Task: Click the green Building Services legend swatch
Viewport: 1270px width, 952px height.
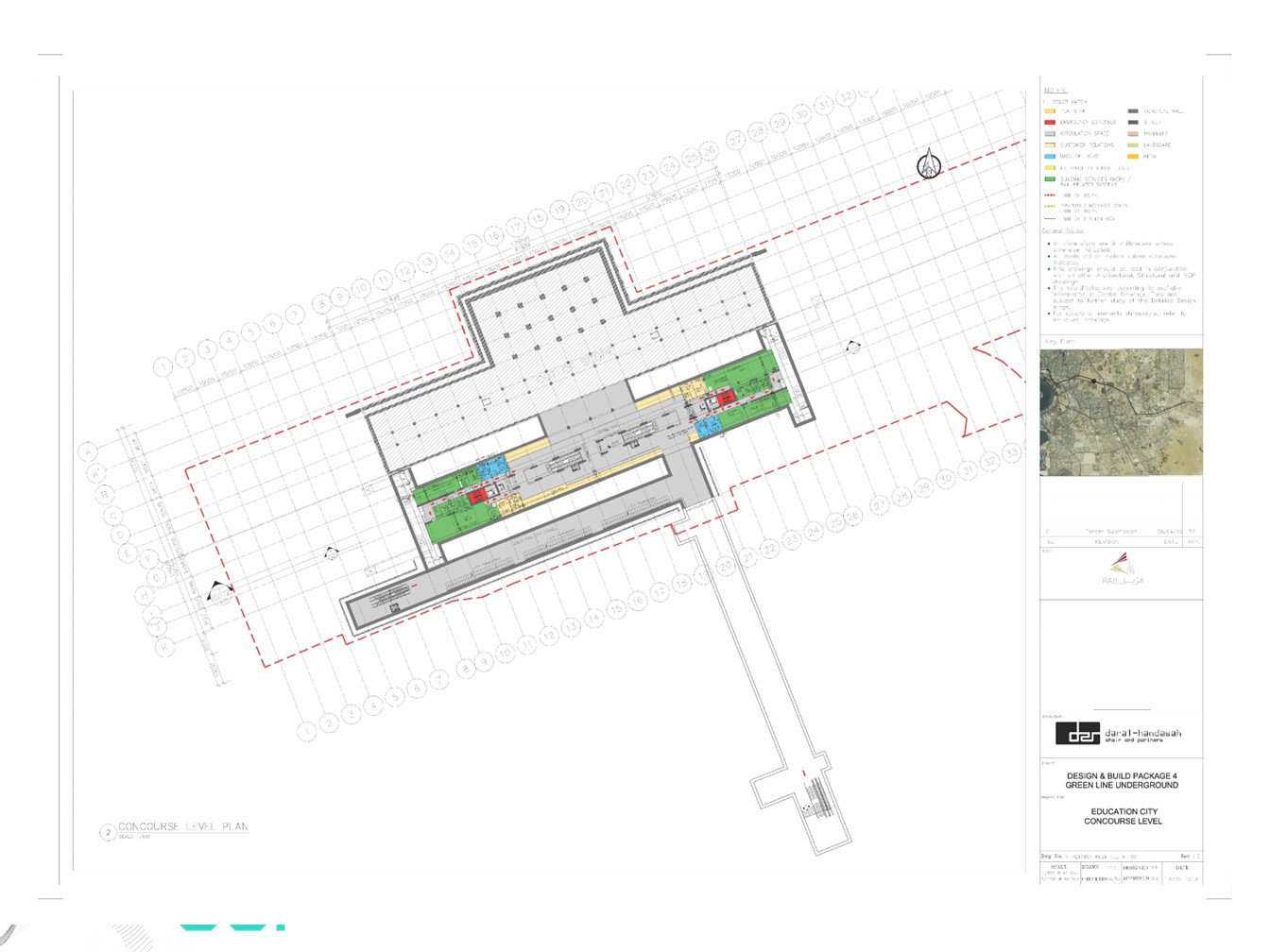Action: (x=1049, y=179)
